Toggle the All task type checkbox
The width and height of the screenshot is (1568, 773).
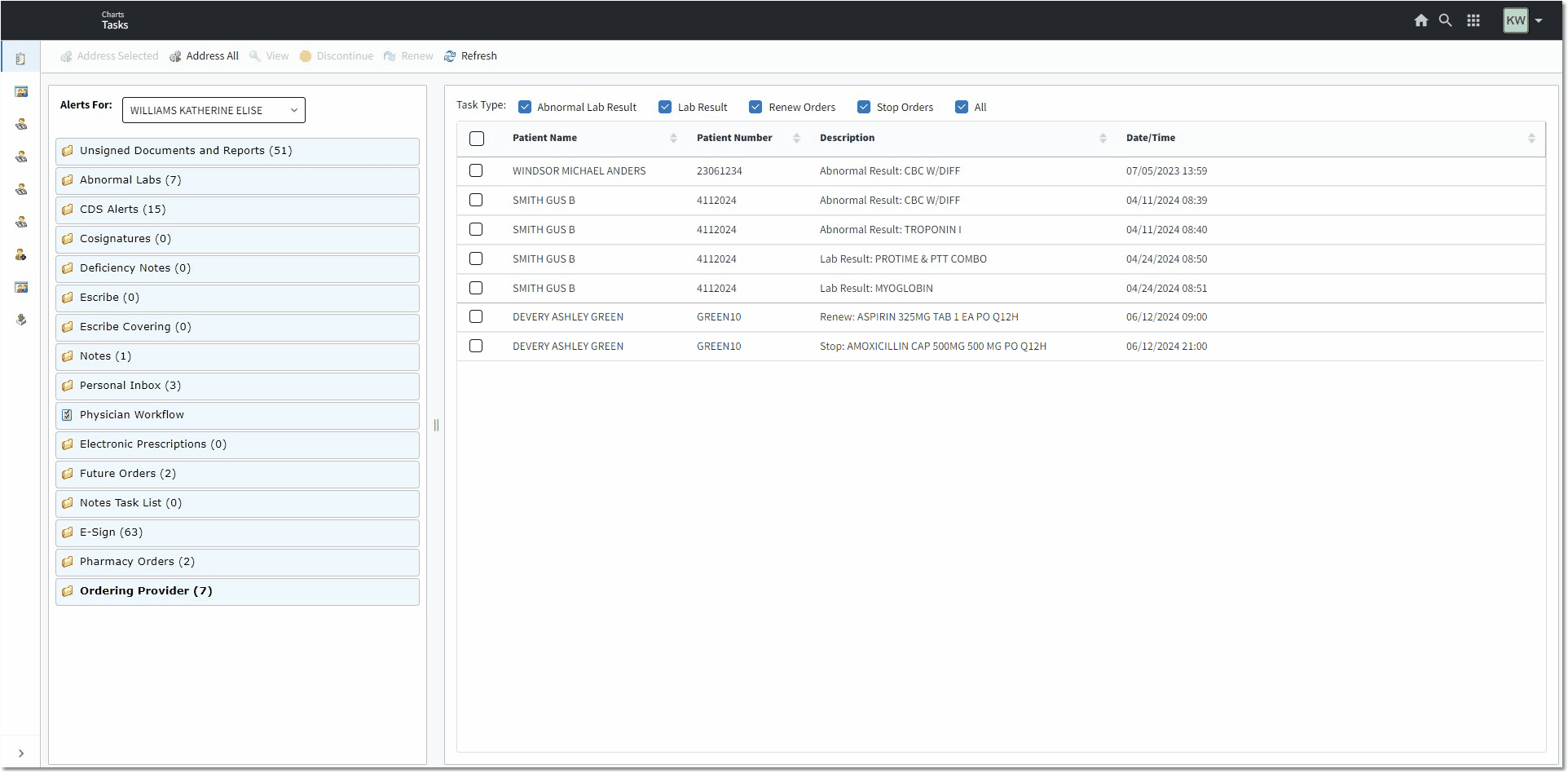tap(962, 107)
